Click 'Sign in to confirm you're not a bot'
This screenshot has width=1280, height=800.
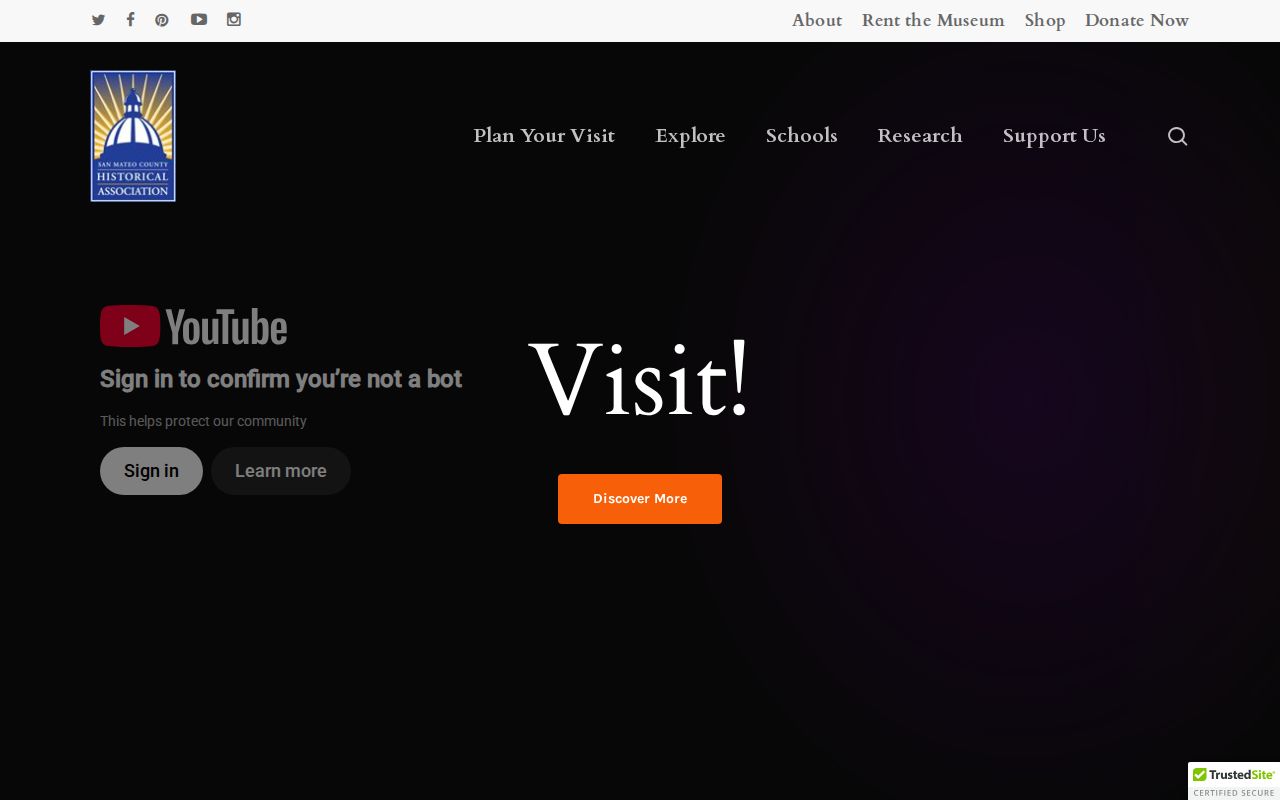click(x=281, y=379)
